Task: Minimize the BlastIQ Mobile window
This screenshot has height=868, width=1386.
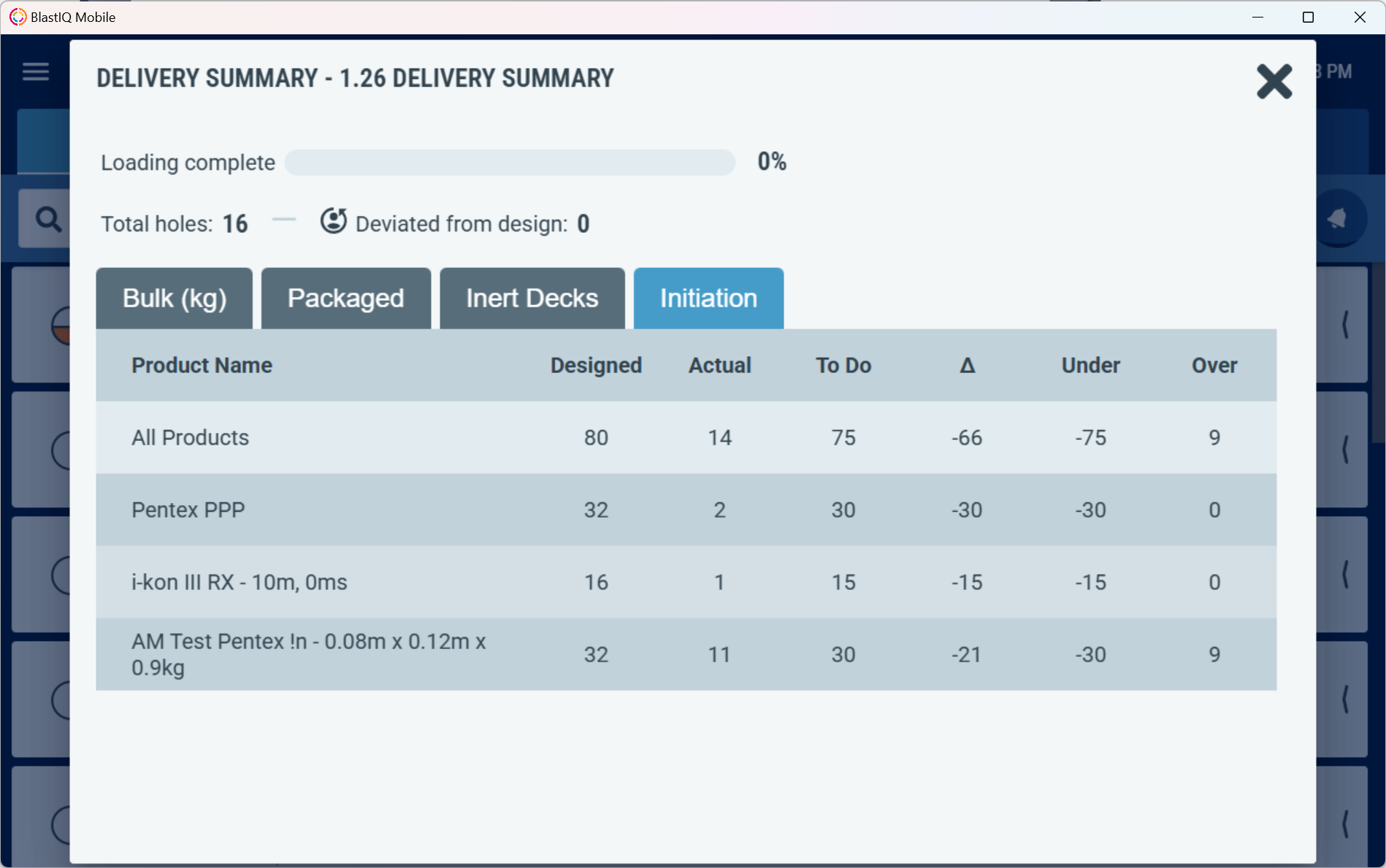Action: pyautogui.click(x=1257, y=17)
